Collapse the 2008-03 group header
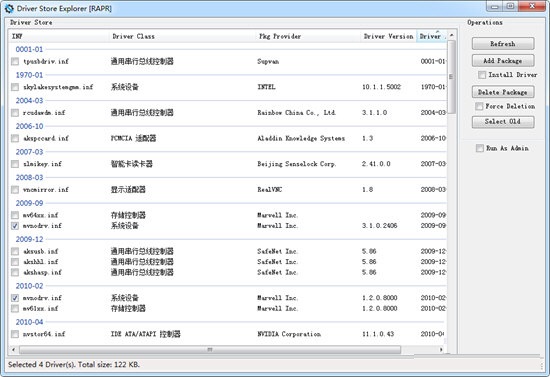The height and width of the screenshot is (377, 550). coord(29,177)
